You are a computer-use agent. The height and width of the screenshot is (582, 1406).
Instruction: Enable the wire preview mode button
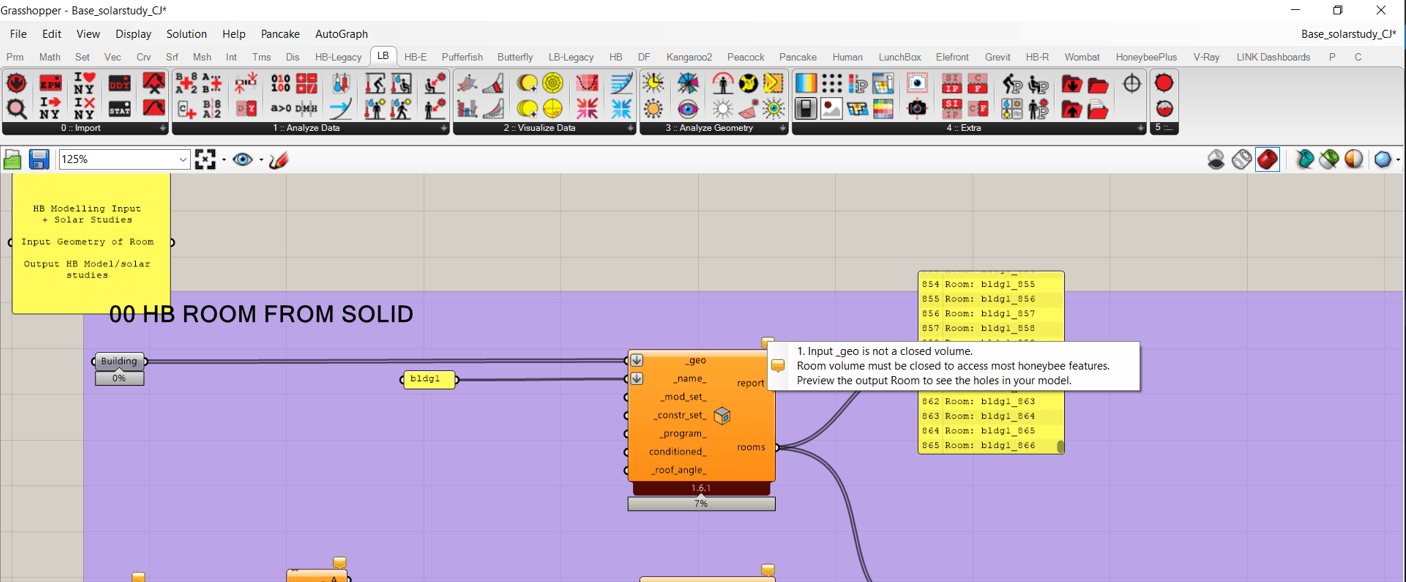pyautogui.click(x=1242, y=159)
